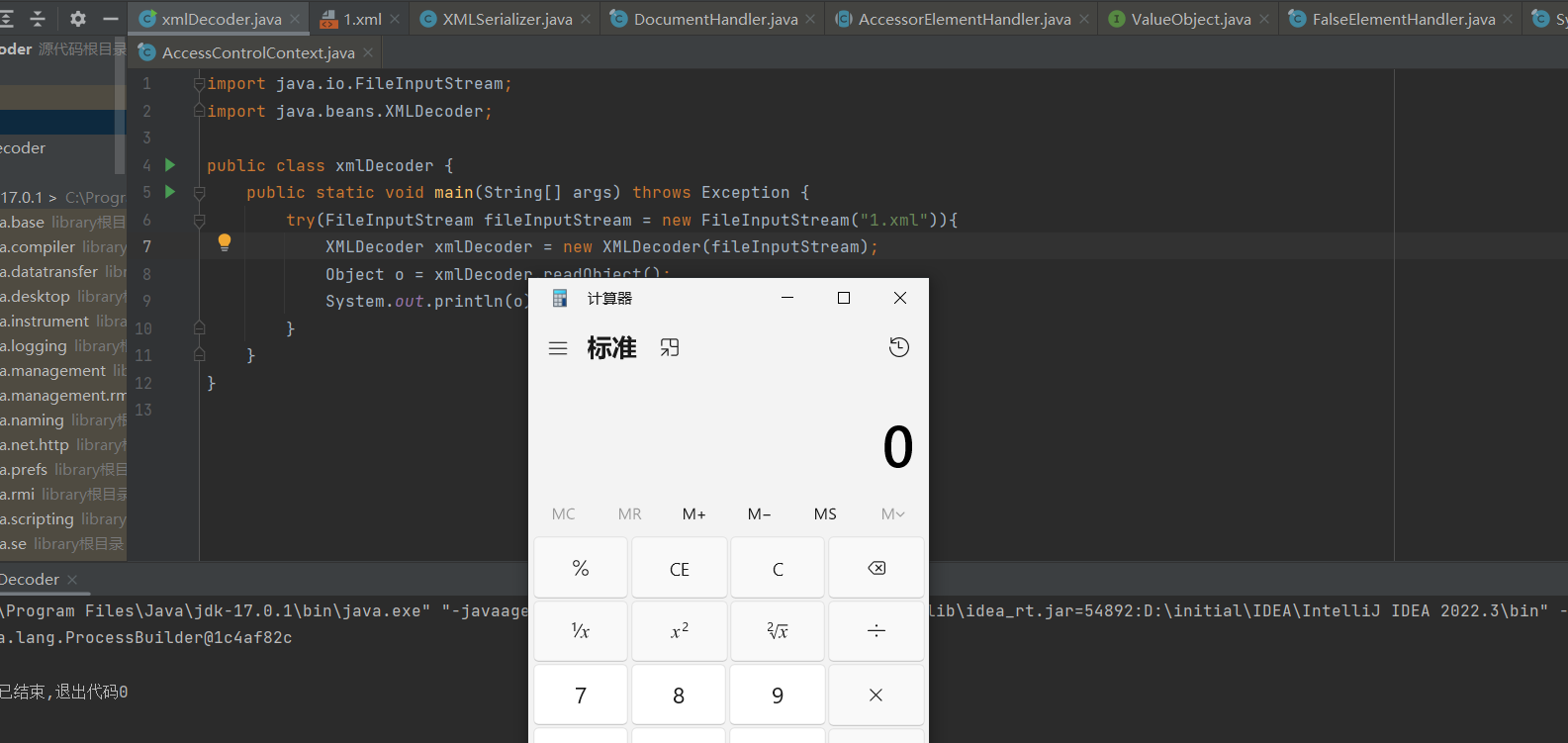The height and width of the screenshot is (743, 1568).
Task: Select a.compiler library in project tree
Action: [63, 246]
